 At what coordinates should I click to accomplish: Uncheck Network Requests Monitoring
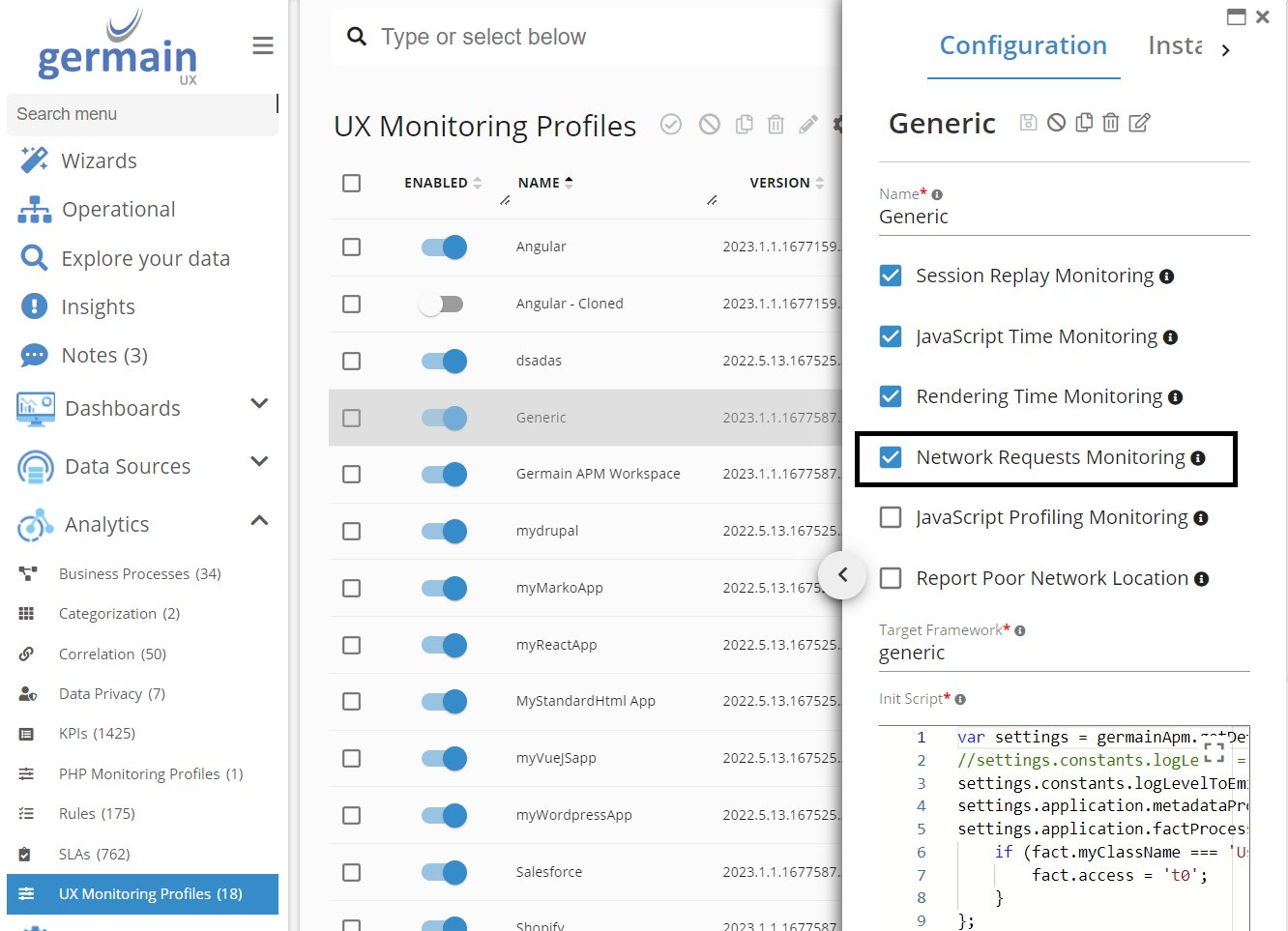click(891, 456)
